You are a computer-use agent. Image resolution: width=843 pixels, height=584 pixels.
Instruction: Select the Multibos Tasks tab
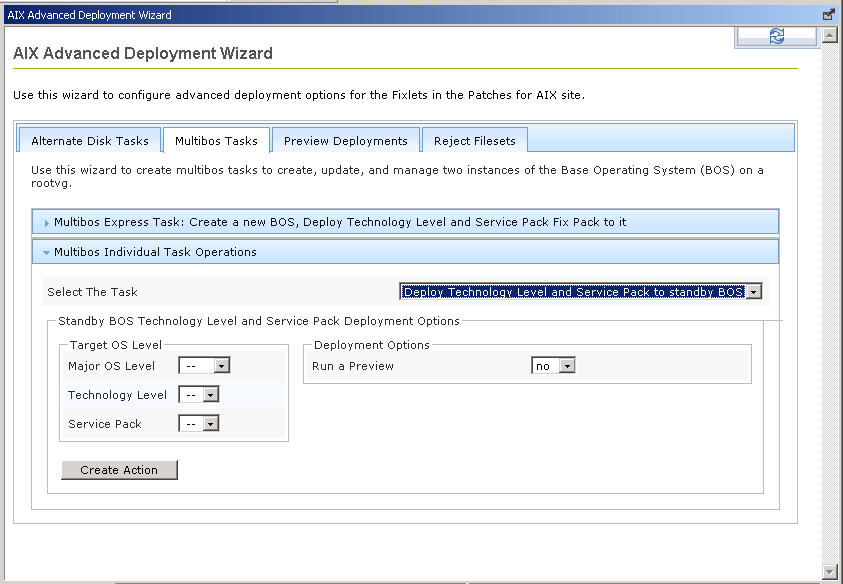coord(216,141)
